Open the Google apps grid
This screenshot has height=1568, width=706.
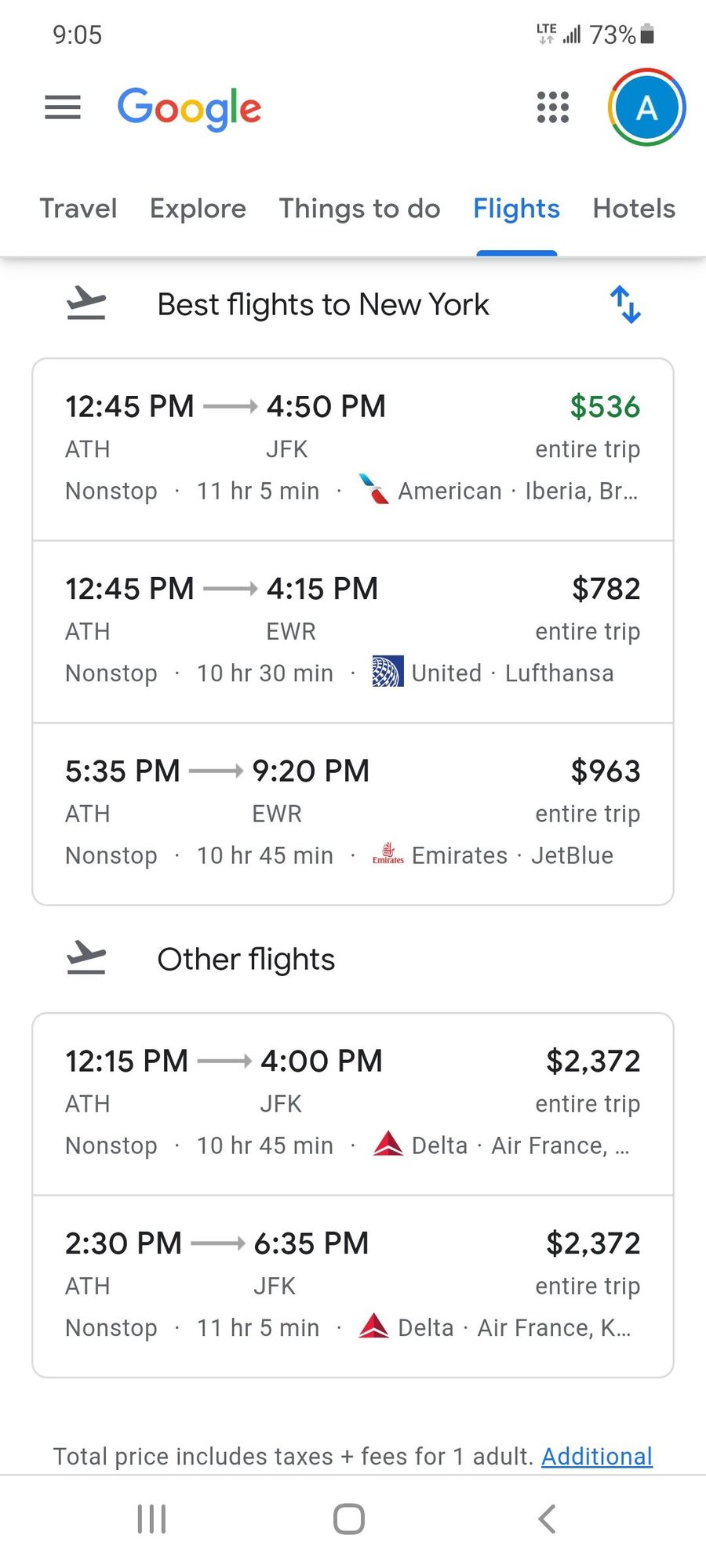click(552, 107)
